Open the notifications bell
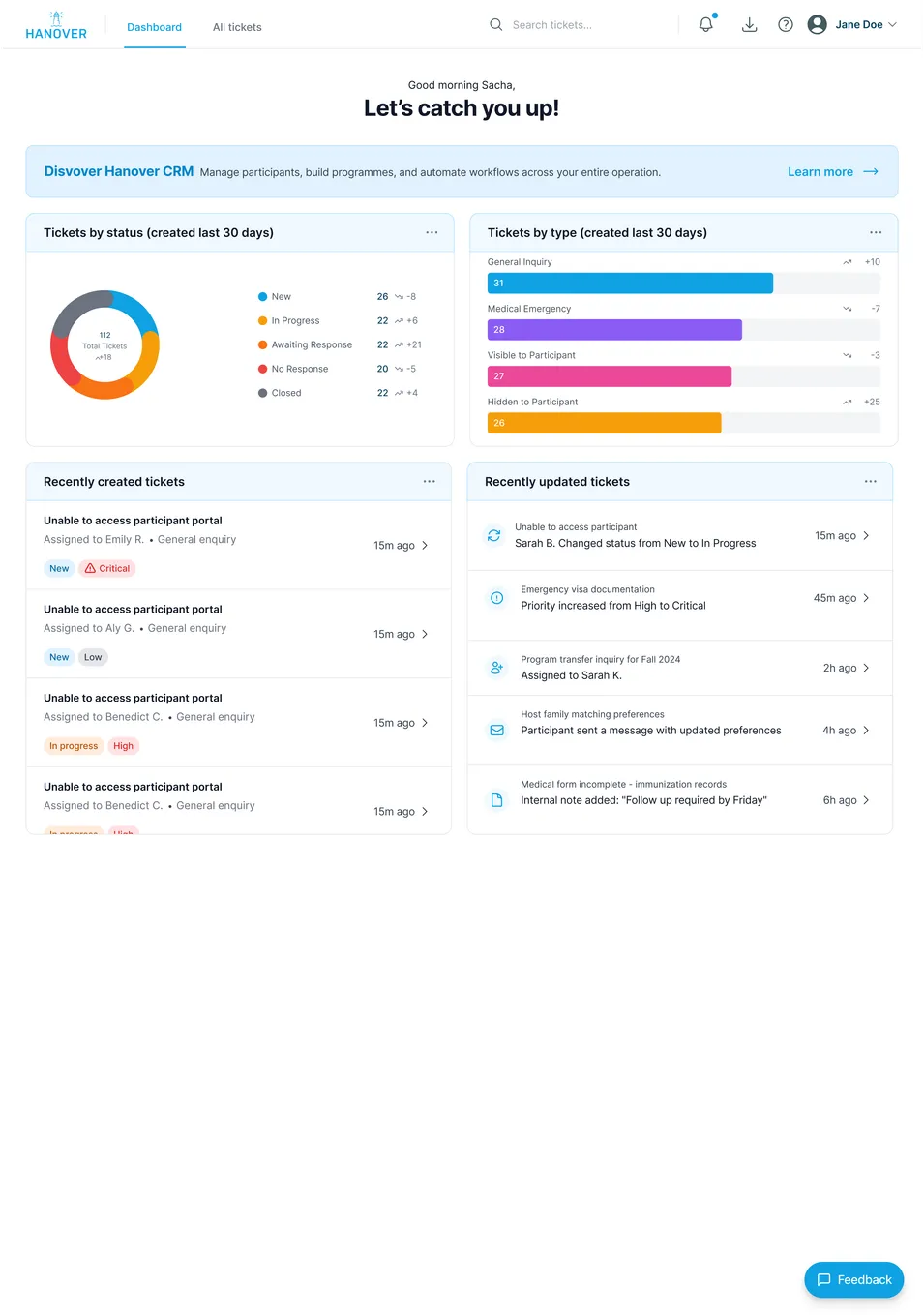 tap(706, 25)
